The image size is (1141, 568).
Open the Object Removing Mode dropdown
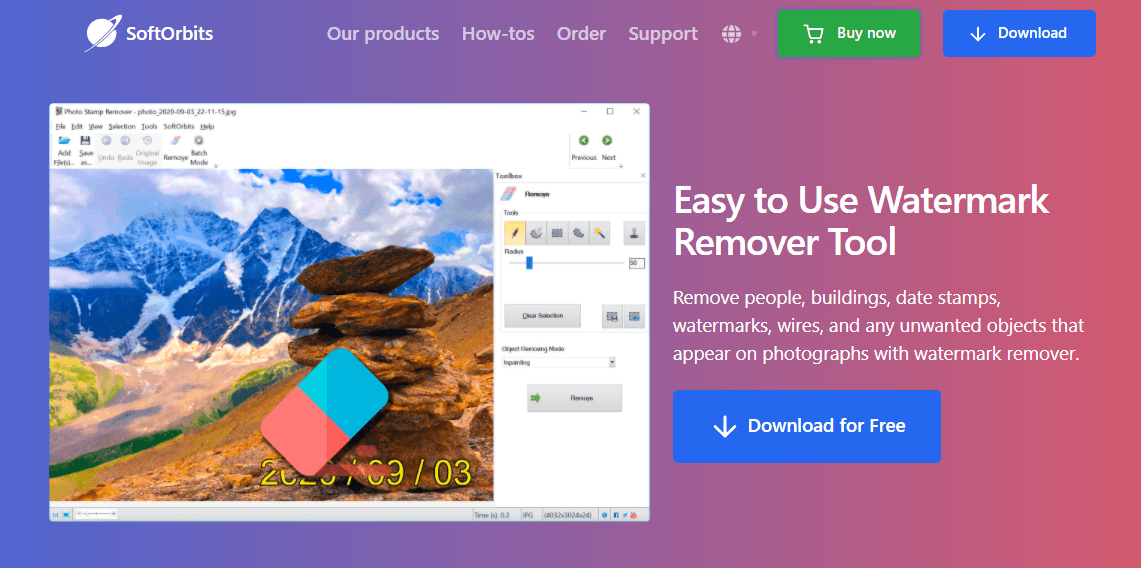tap(559, 362)
